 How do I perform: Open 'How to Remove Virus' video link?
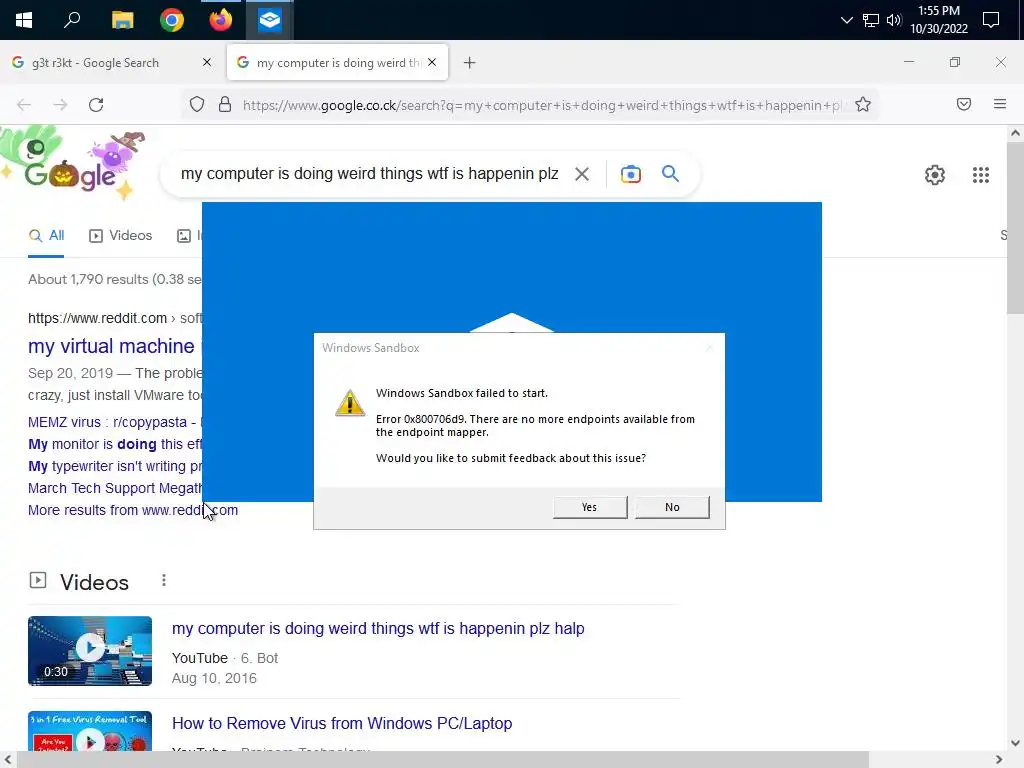[342, 724]
